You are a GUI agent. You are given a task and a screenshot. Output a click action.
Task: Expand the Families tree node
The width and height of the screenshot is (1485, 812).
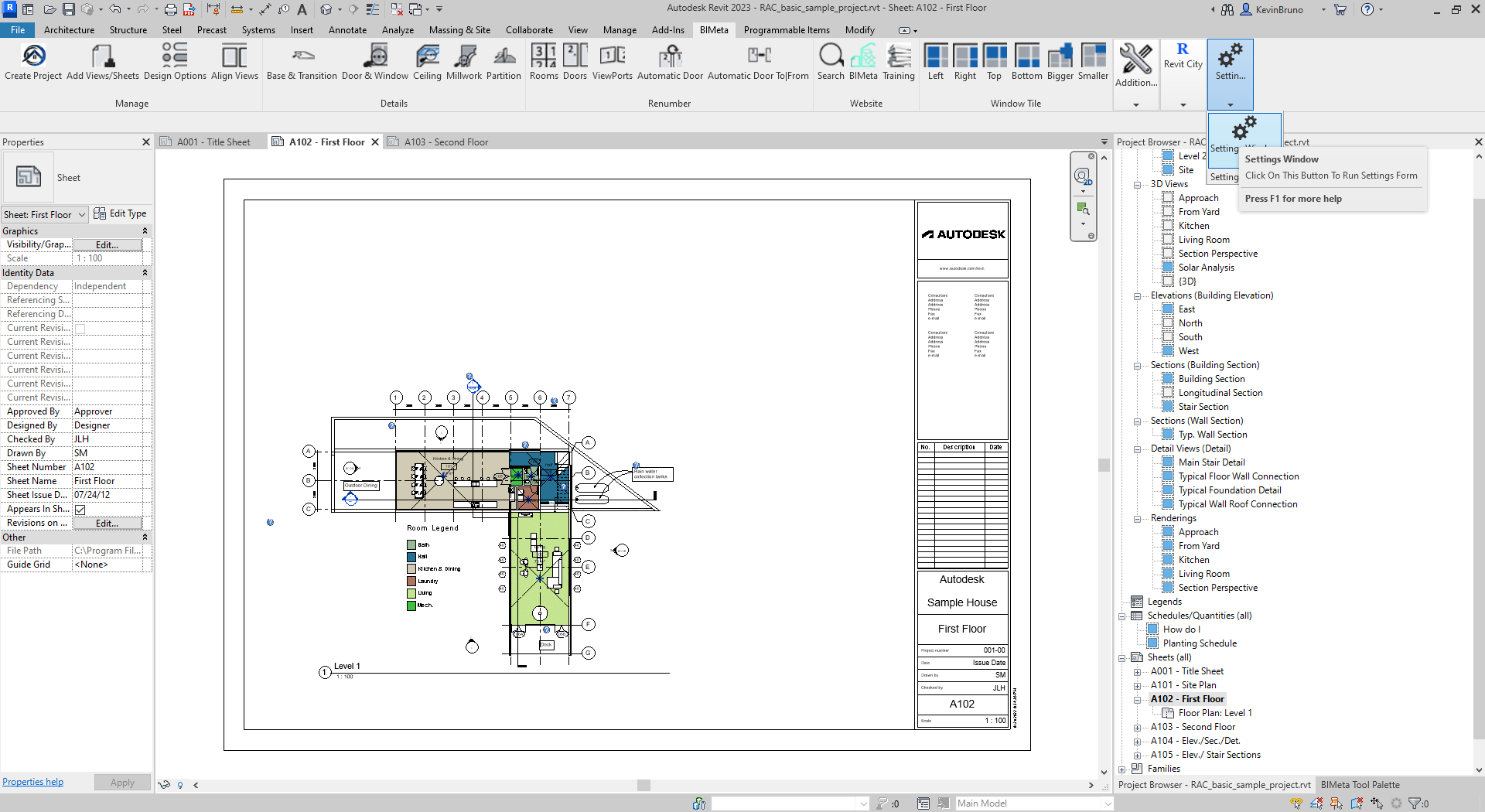coord(1121,769)
